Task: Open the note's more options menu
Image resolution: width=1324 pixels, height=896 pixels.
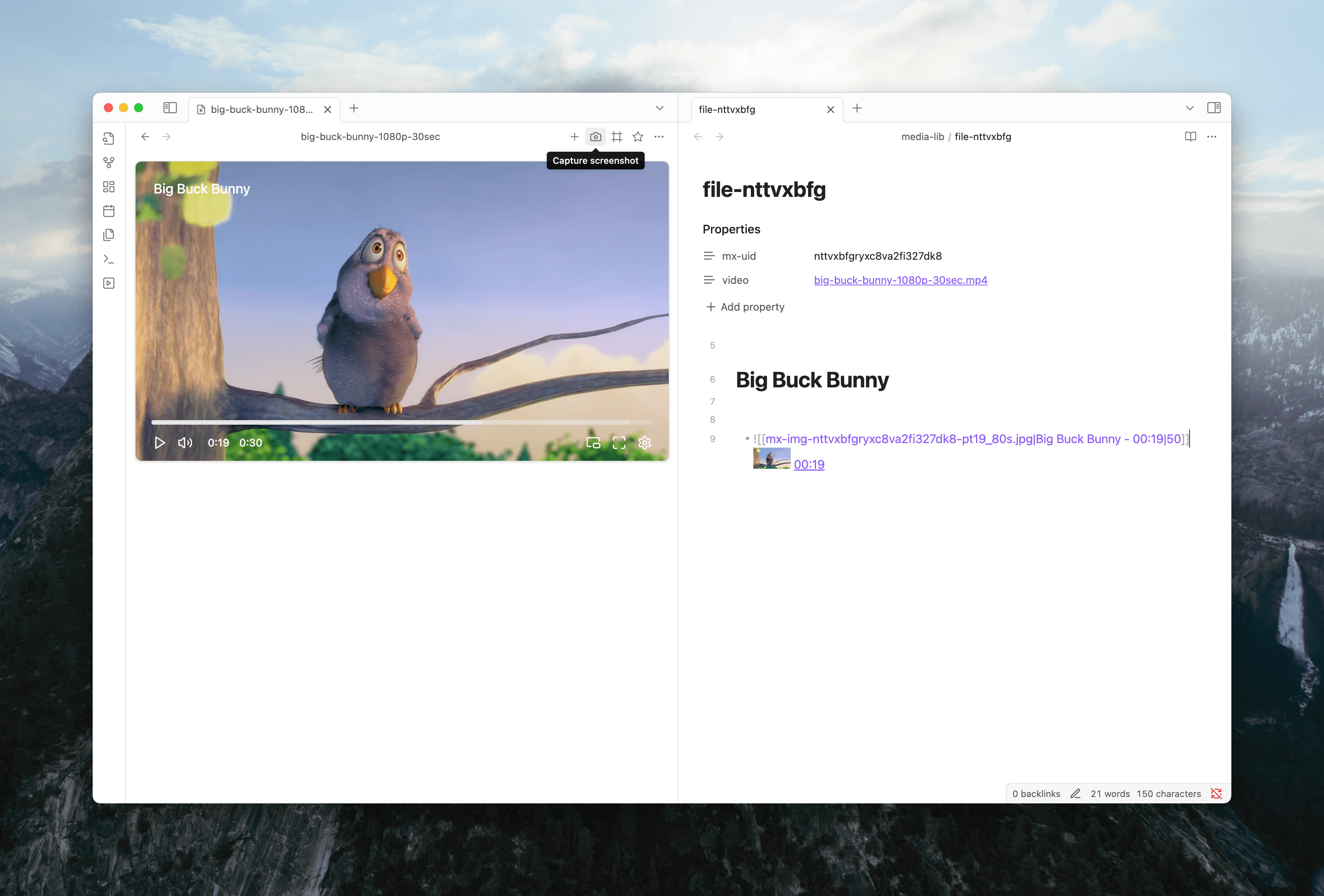Action: (1212, 137)
